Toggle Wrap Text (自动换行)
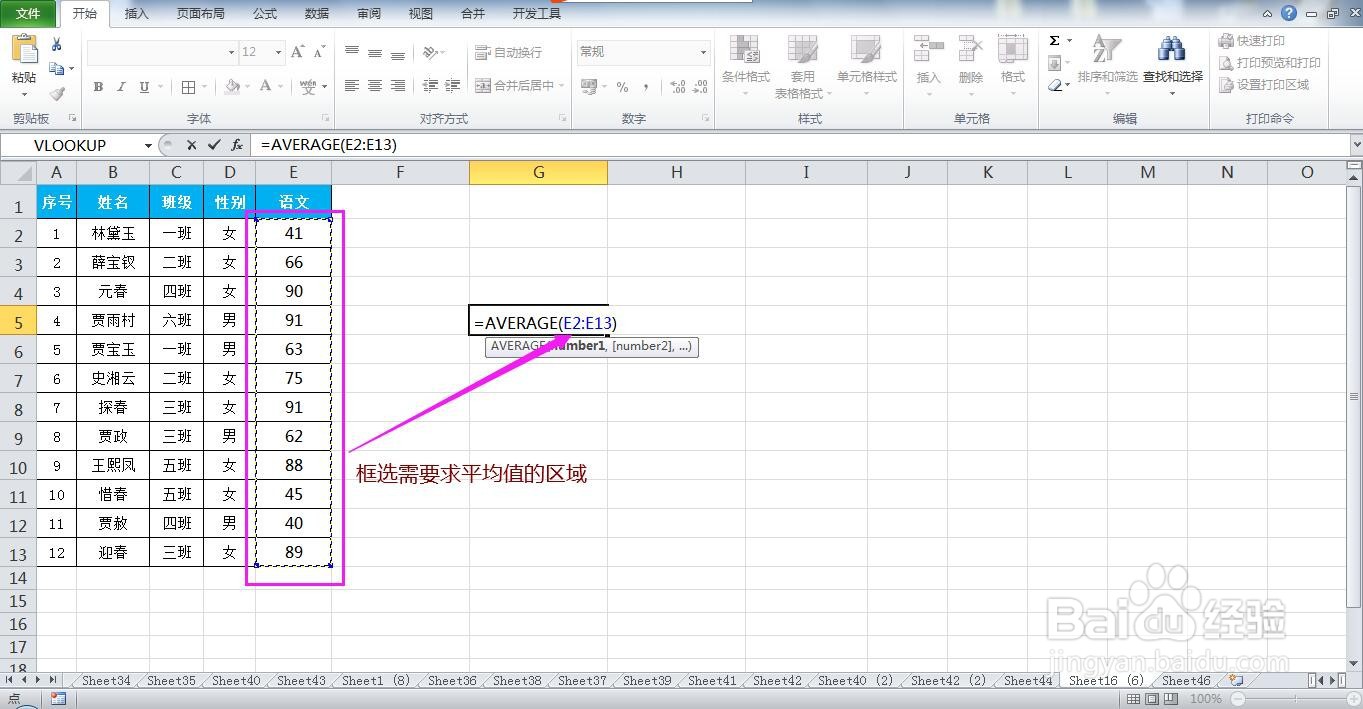The width and height of the screenshot is (1363, 709). click(508, 52)
